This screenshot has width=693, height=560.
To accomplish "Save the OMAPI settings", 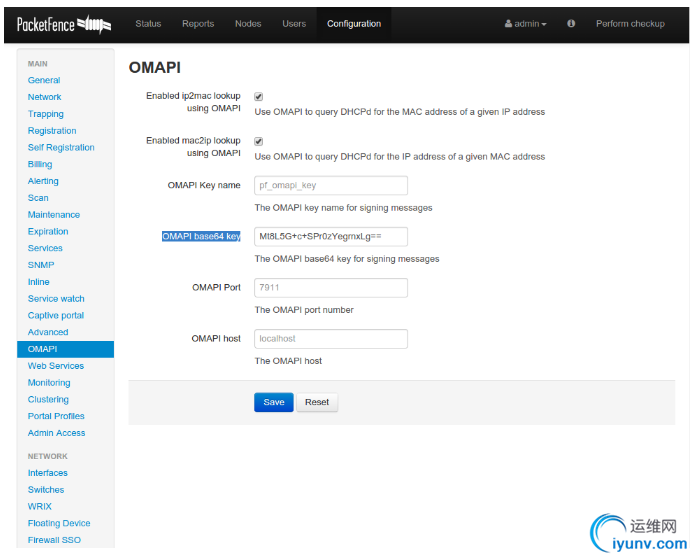I will (x=274, y=402).
